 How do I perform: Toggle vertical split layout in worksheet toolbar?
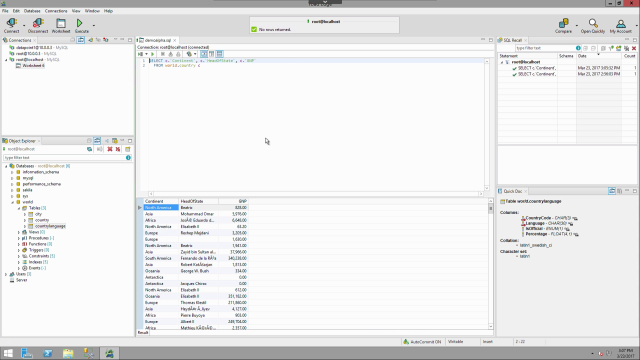pos(211,54)
